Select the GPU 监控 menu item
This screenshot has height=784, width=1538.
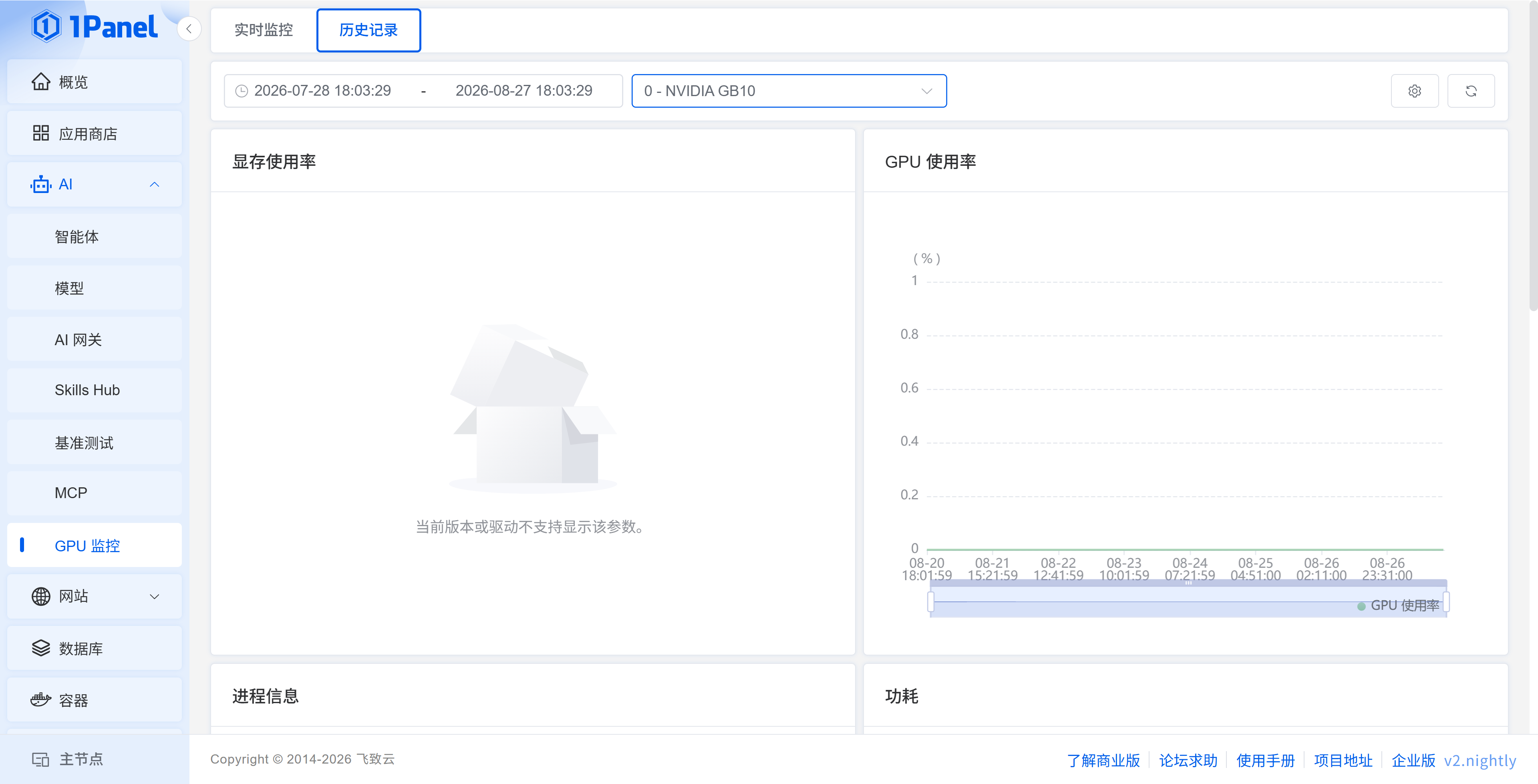click(x=95, y=545)
